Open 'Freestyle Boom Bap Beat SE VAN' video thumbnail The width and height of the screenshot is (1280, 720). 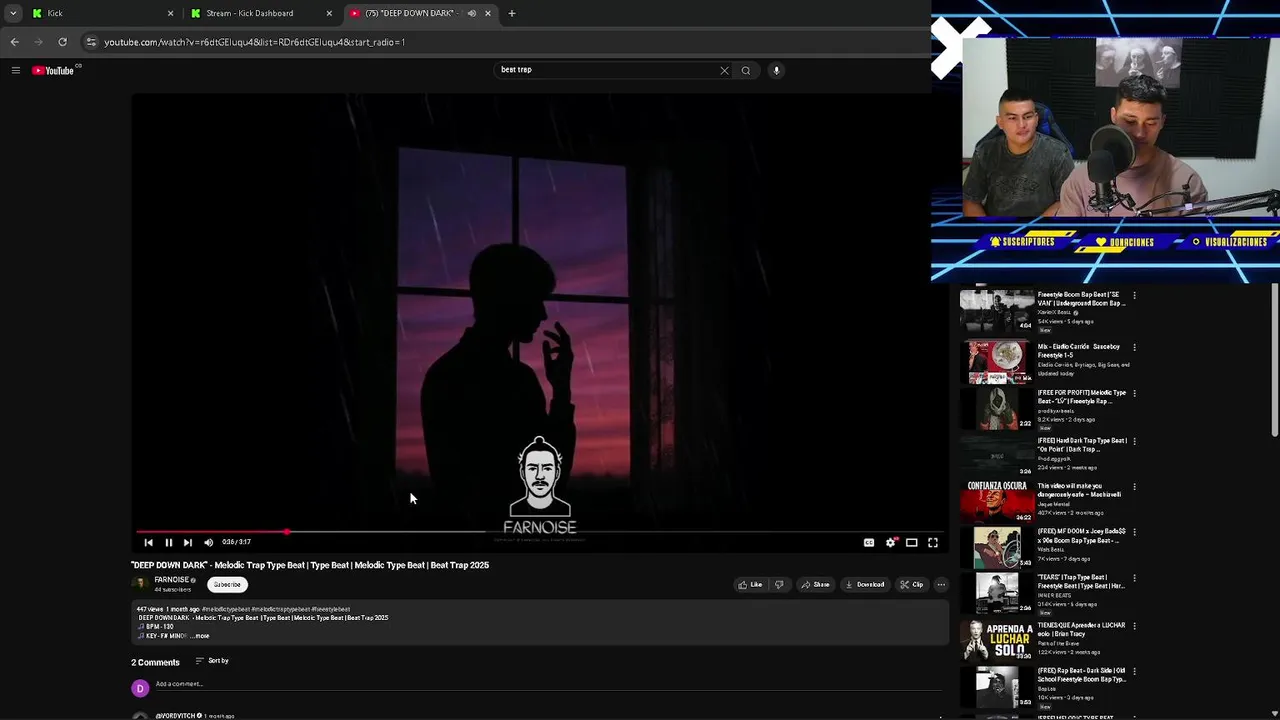pos(997,311)
